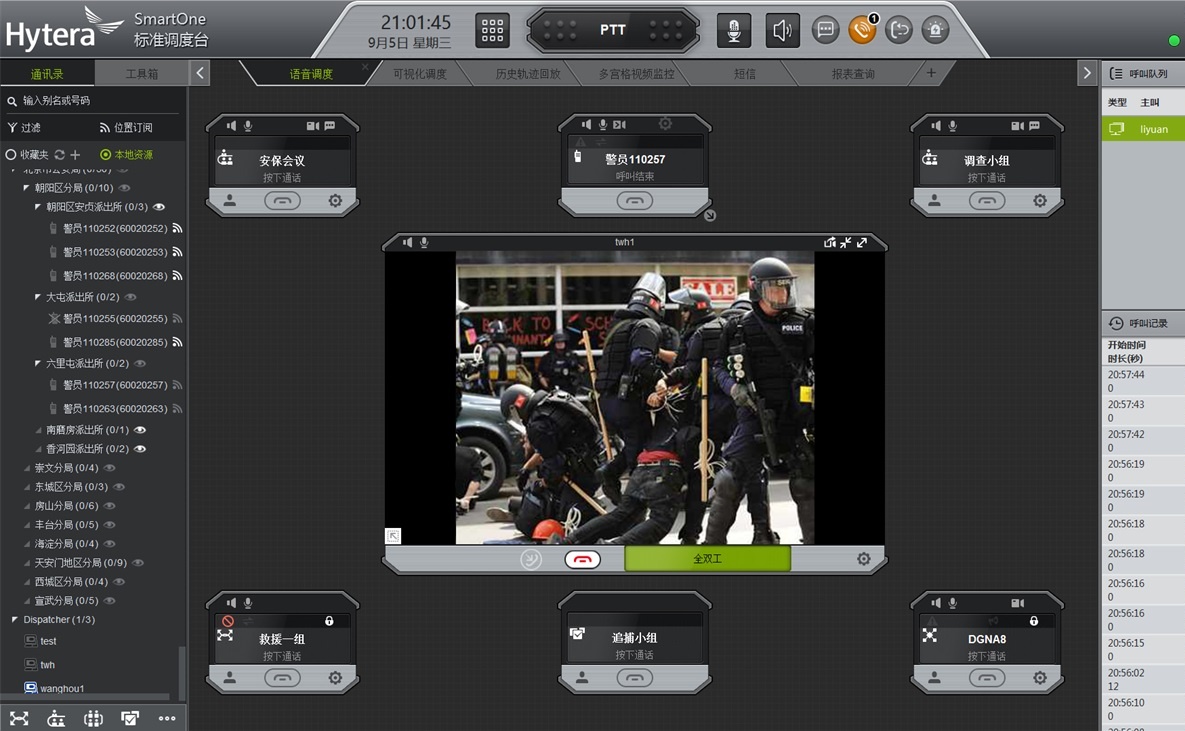1185x731 pixels.
Task: Open settings gear on the 安保会议 card
Action: 335,200
